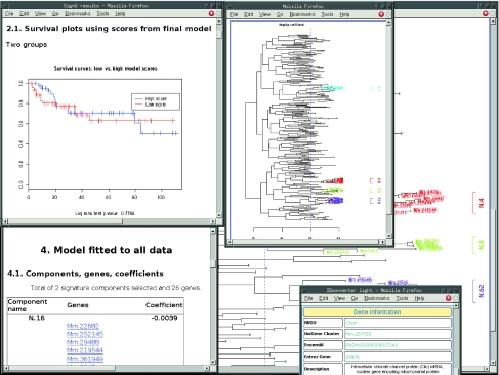This screenshot has height=375, width=499.
Task: Open the File menu in SignS results window
Action: (x=9, y=14)
